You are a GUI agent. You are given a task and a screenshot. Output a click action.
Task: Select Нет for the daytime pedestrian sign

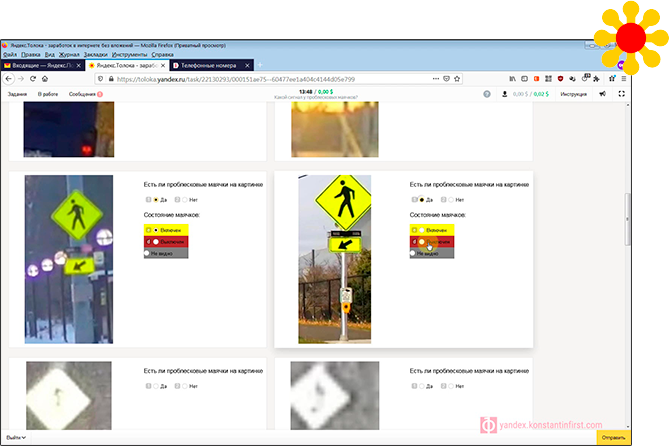click(451, 200)
